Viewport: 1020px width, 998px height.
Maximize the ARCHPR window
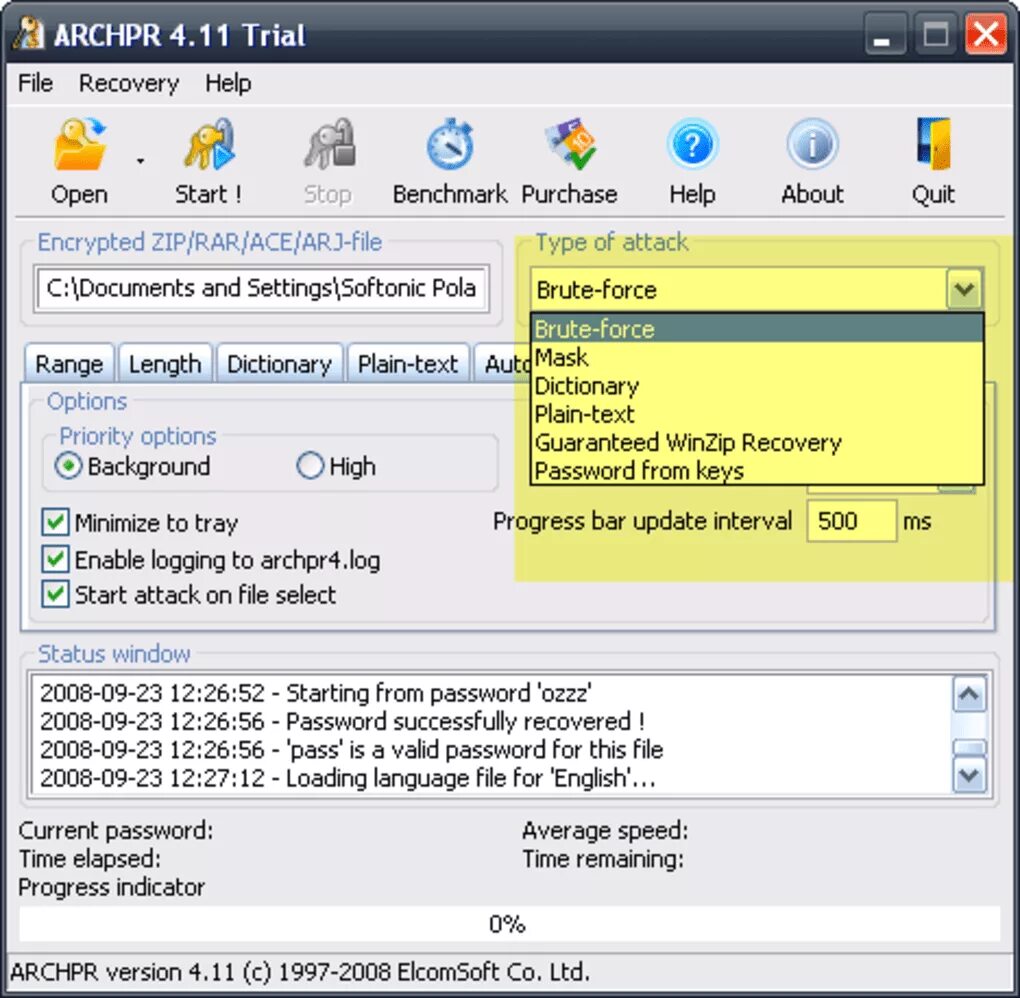coord(935,34)
